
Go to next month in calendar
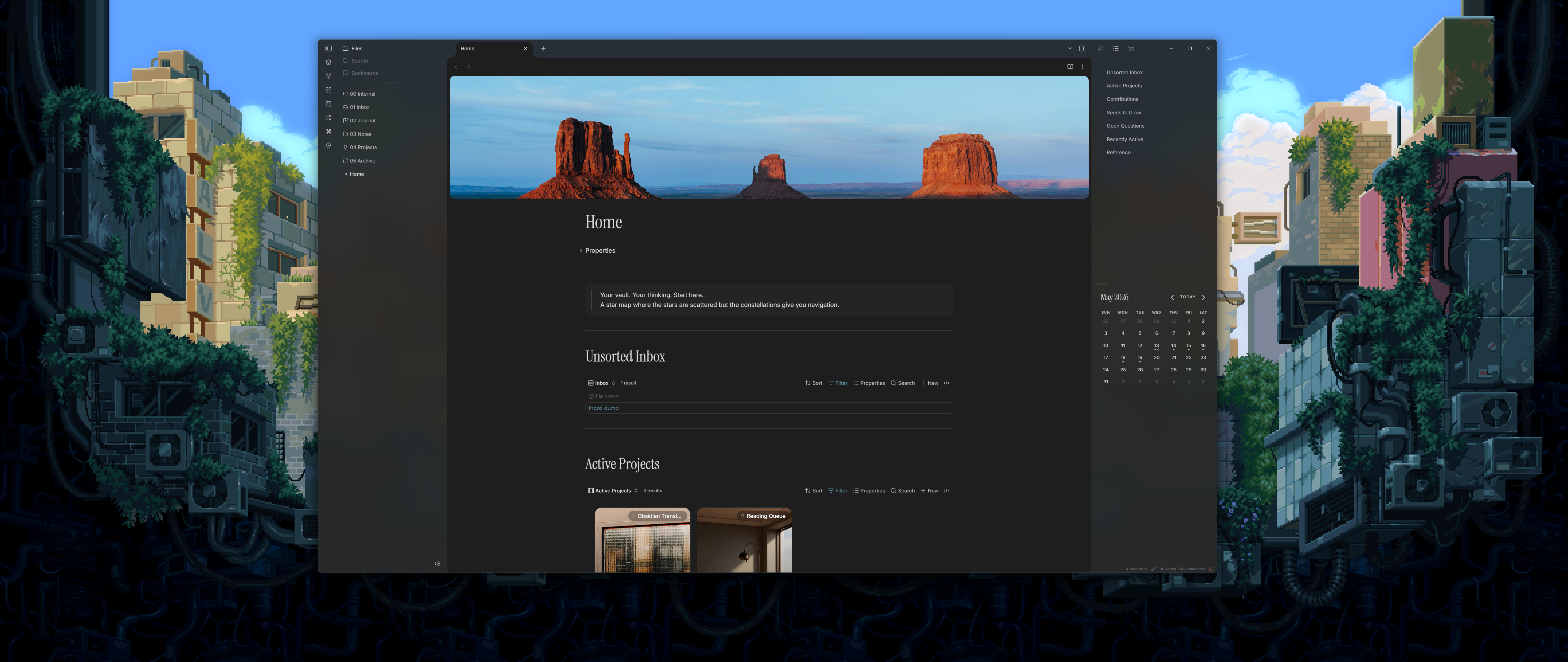[x=1203, y=297]
